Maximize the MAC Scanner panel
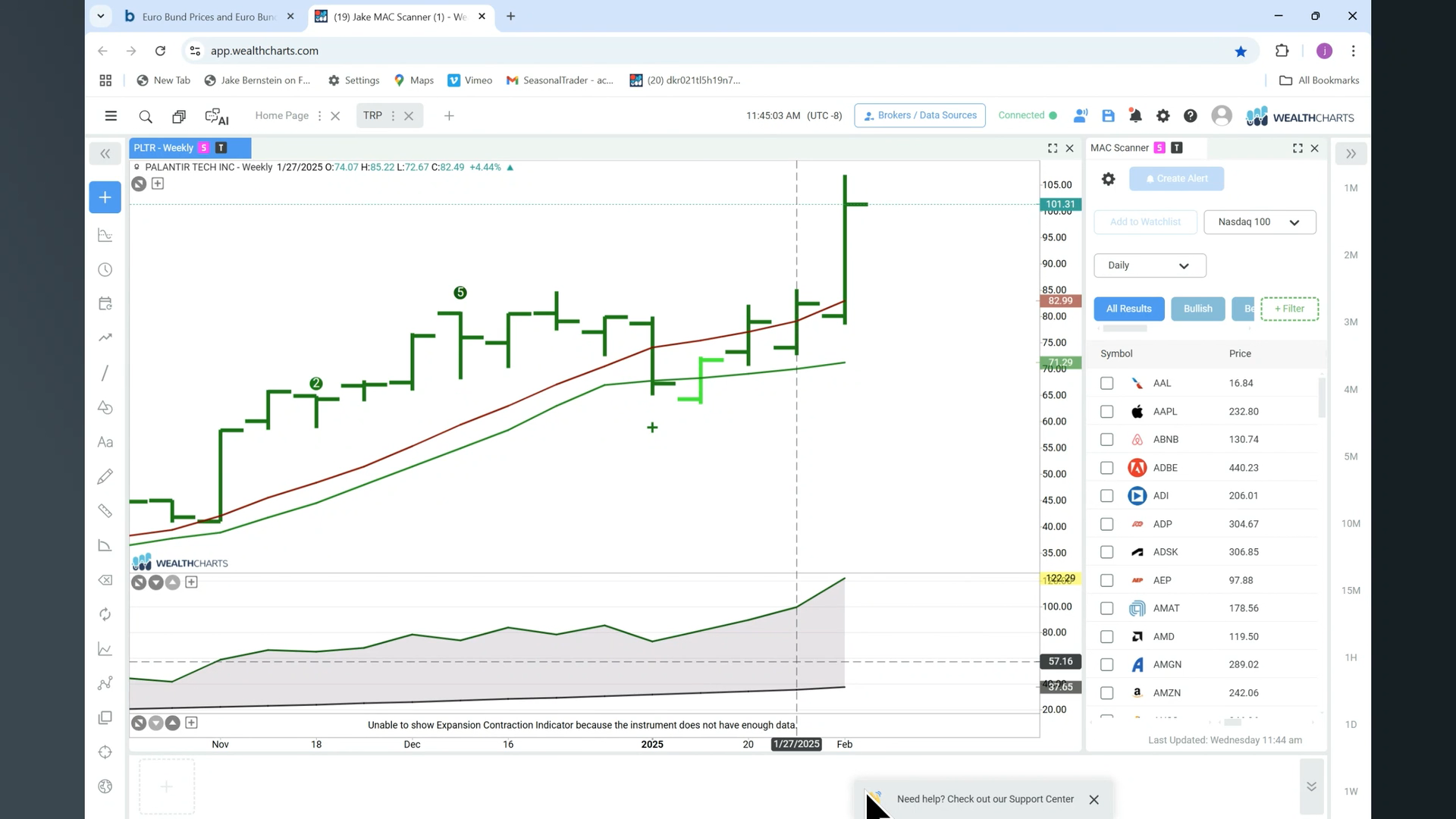 (1298, 149)
